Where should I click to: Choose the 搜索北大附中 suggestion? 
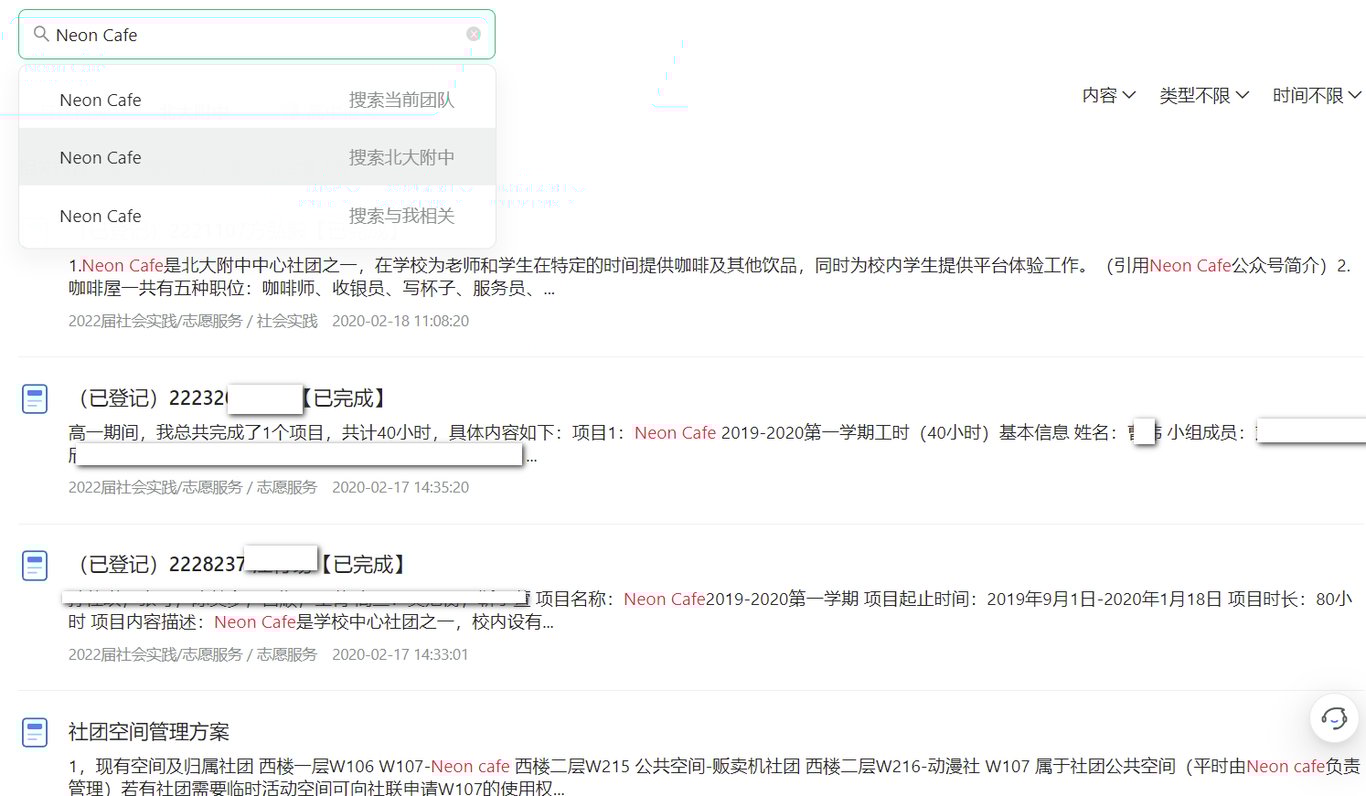[x=256, y=157]
